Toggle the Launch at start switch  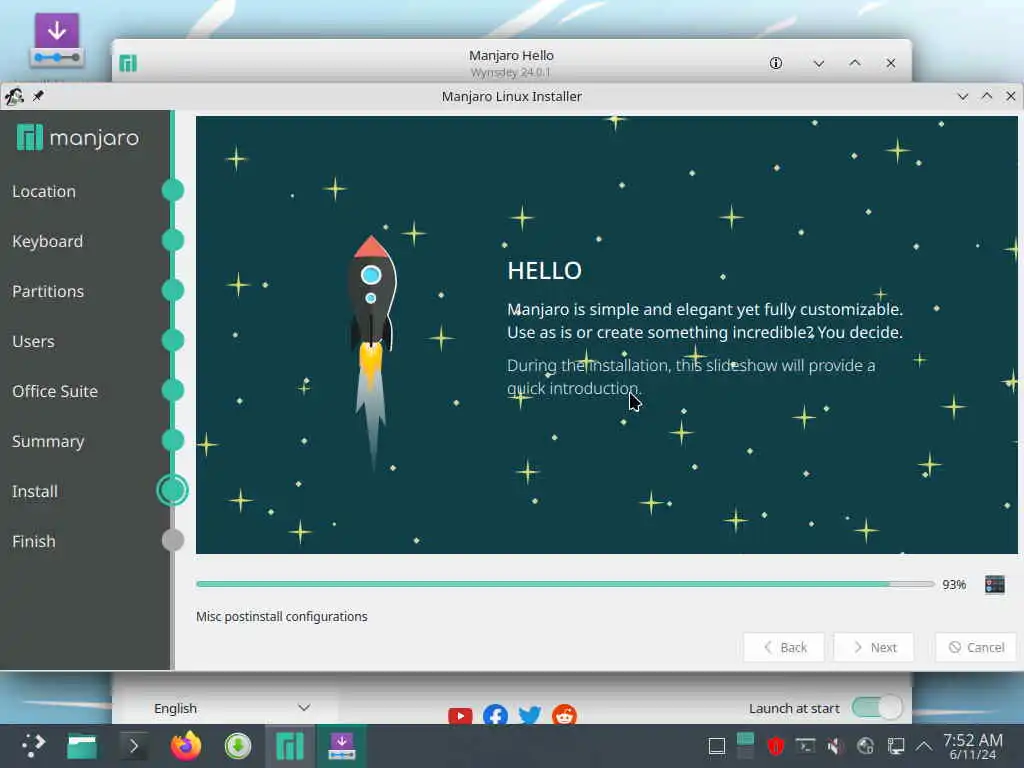click(x=877, y=708)
